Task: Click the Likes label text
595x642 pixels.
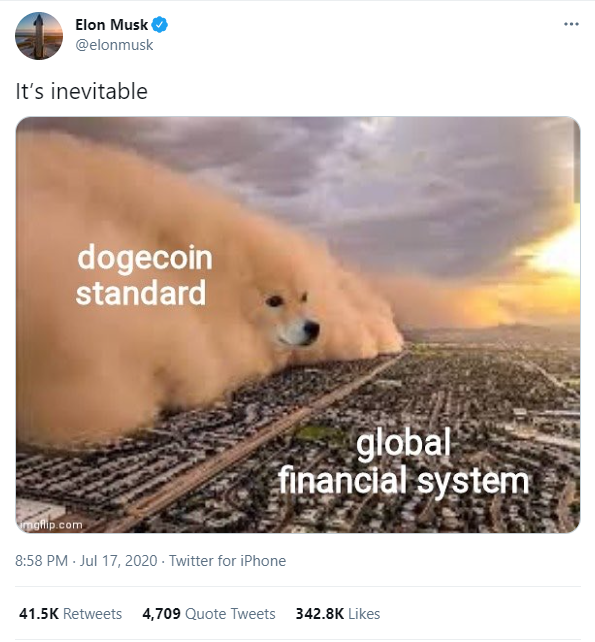Action: click(x=364, y=614)
